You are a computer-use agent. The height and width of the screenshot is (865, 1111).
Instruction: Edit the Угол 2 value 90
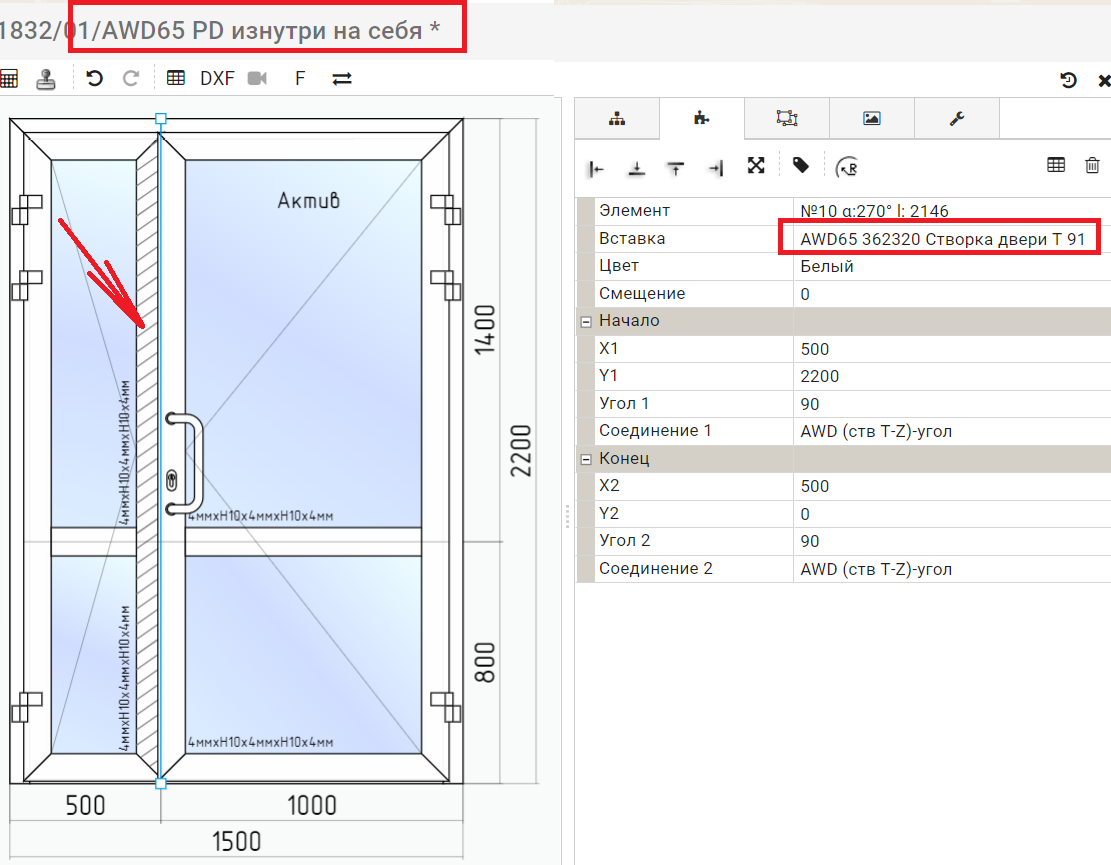click(x=952, y=541)
